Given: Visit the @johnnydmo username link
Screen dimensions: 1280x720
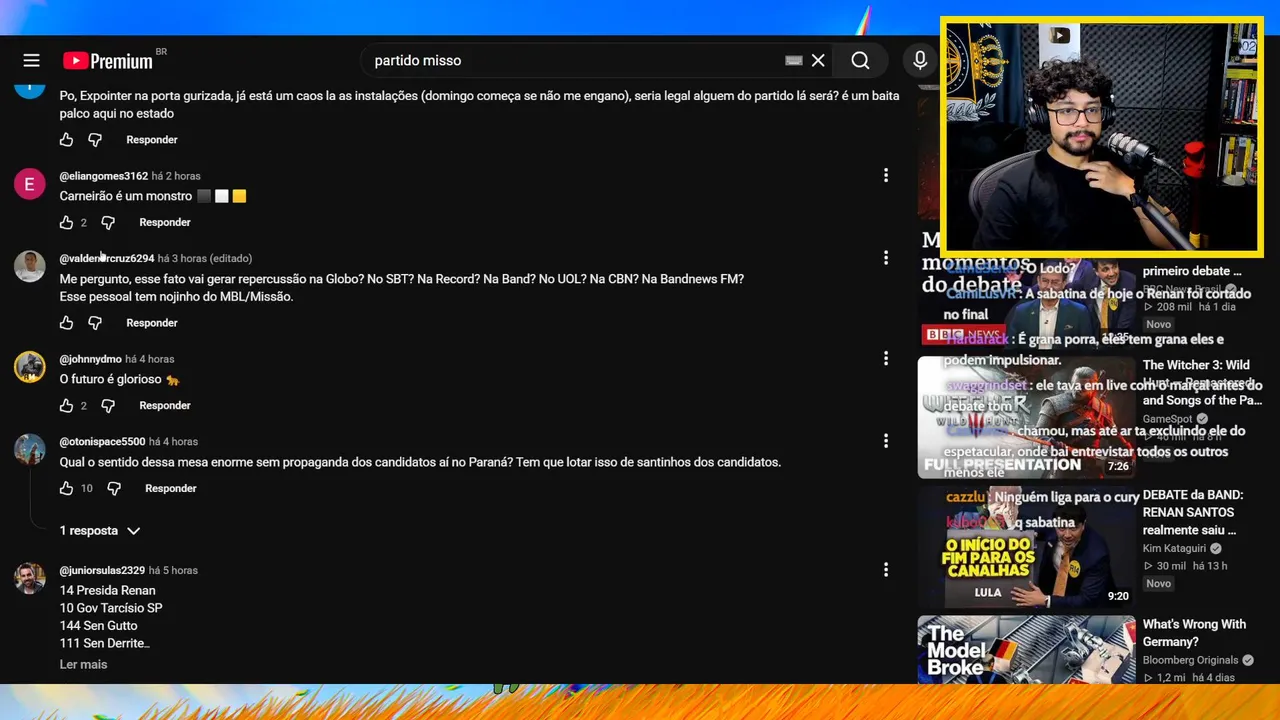Looking at the screenshot, I should [91, 359].
